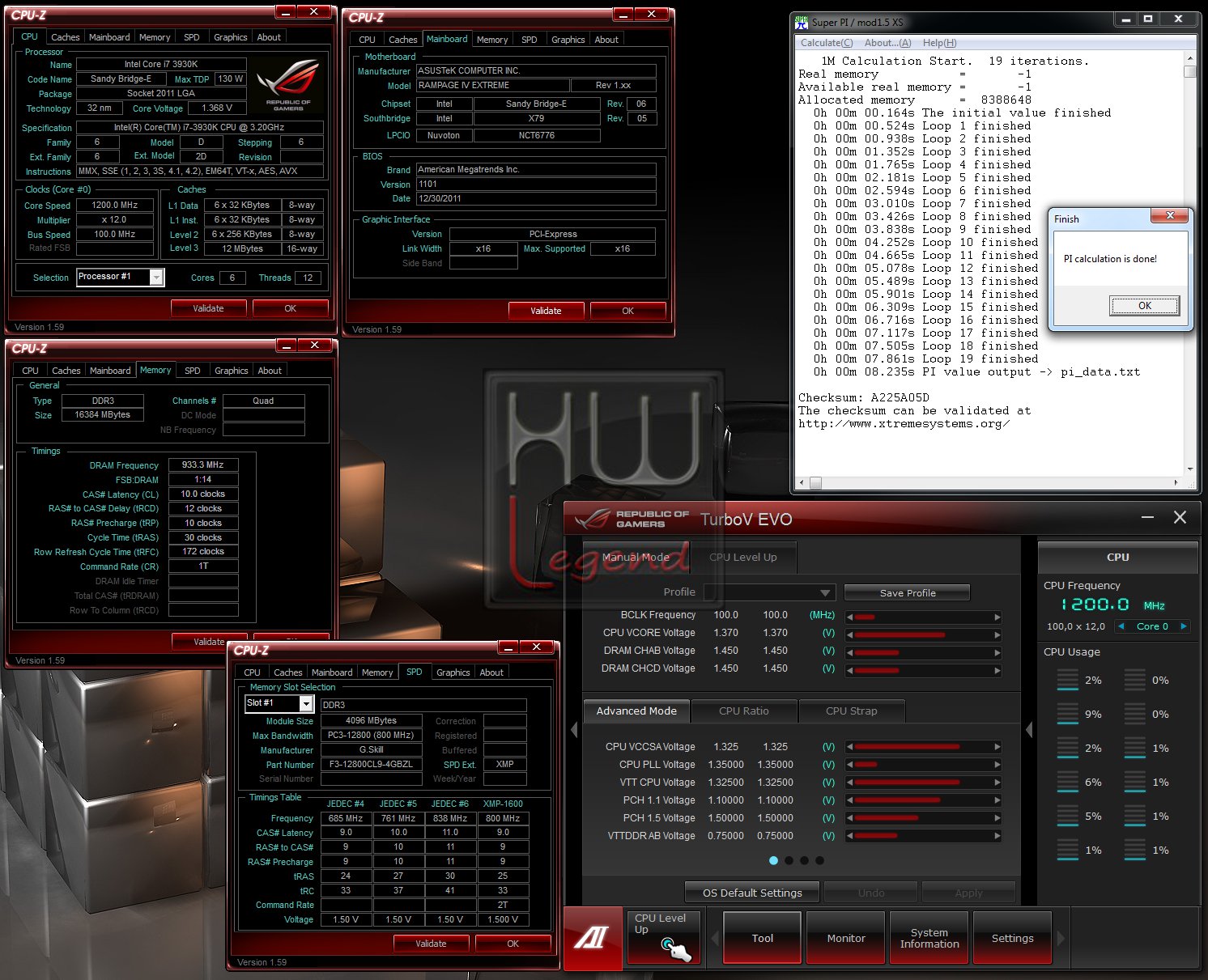
Task: Open the Calculate menu in Super PI
Action: pyautogui.click(x=827, y=43)
